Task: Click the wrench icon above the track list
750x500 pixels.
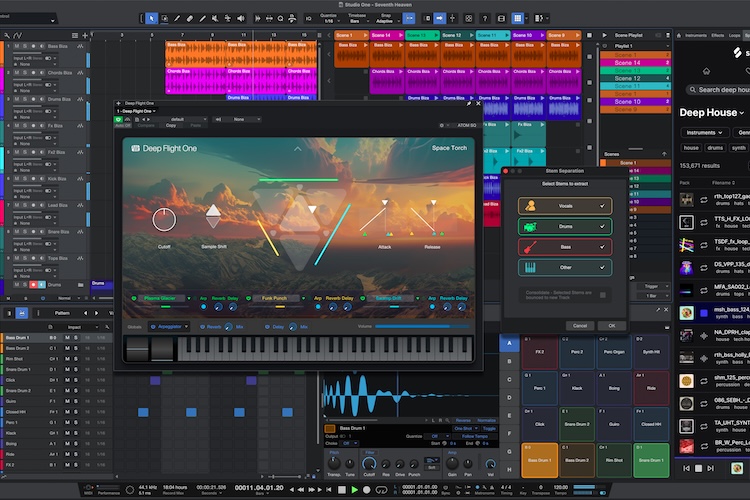Action: point(7,35)
